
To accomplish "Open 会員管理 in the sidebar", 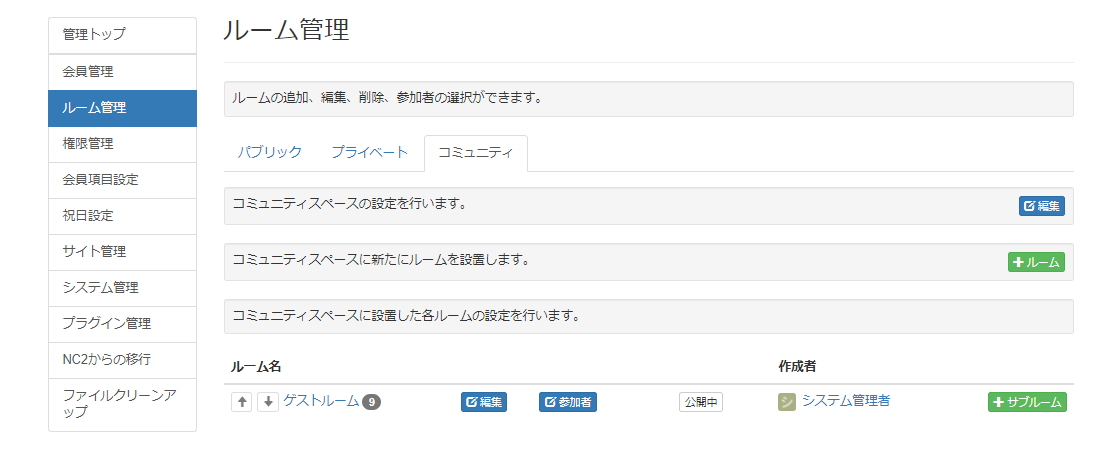I will tap(122, 72).
